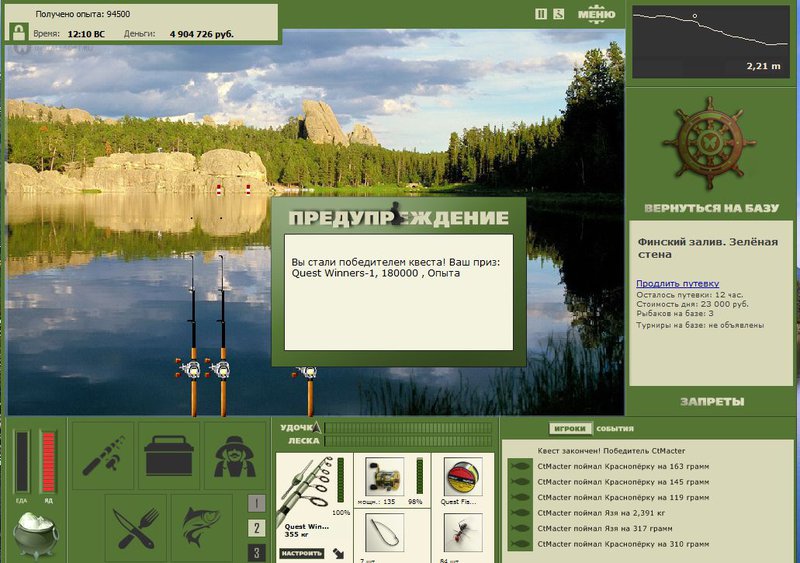Image resolution: width=800 pixels, height=563 pixels.
Task: Click the ship wheel return icon
Action: tap(709, 143)
